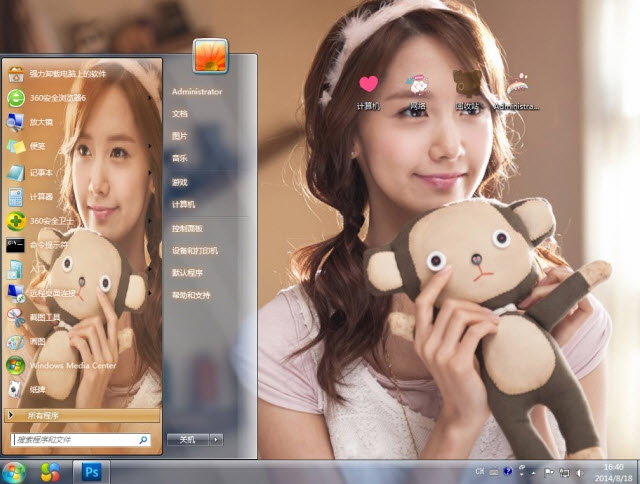The height and width of the screenshot is (484, 640).
Task: Open 计算机 in Start menu right column
Action: 183,204
